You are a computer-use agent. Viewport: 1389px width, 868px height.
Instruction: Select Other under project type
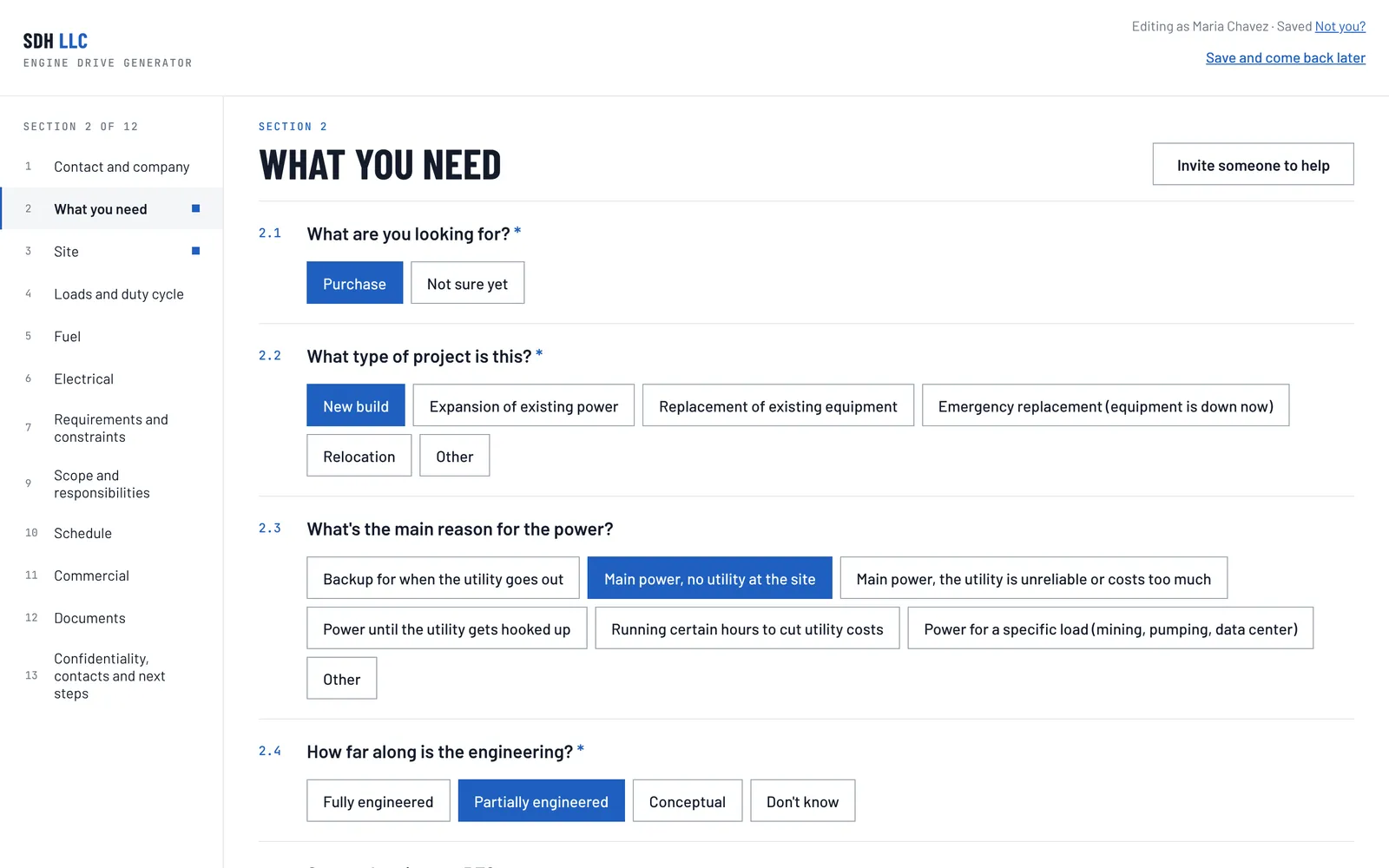tap(454, 456)
